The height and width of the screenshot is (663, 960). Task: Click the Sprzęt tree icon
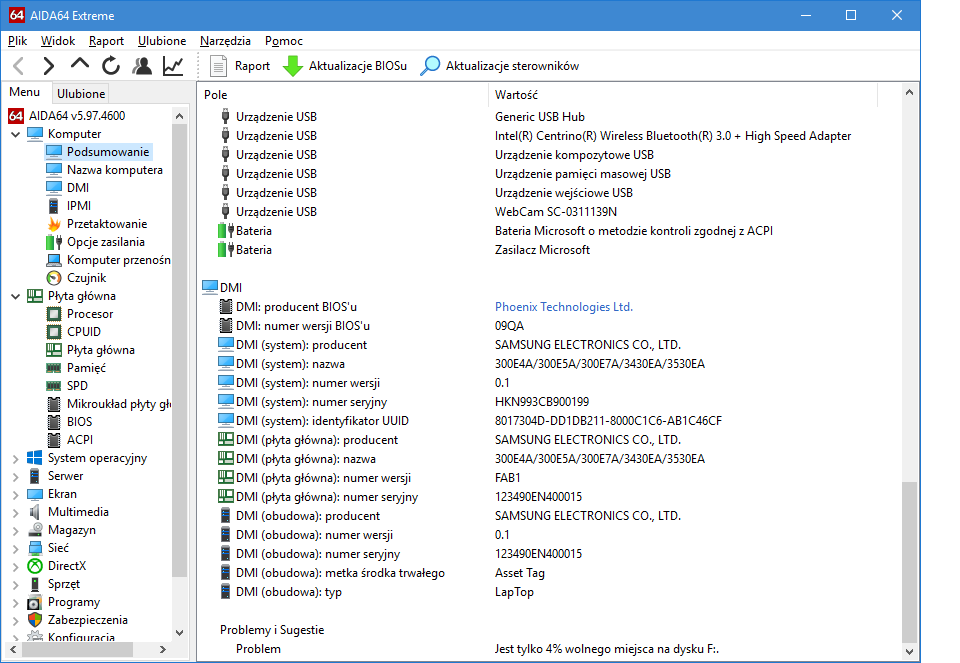(35, 584)
